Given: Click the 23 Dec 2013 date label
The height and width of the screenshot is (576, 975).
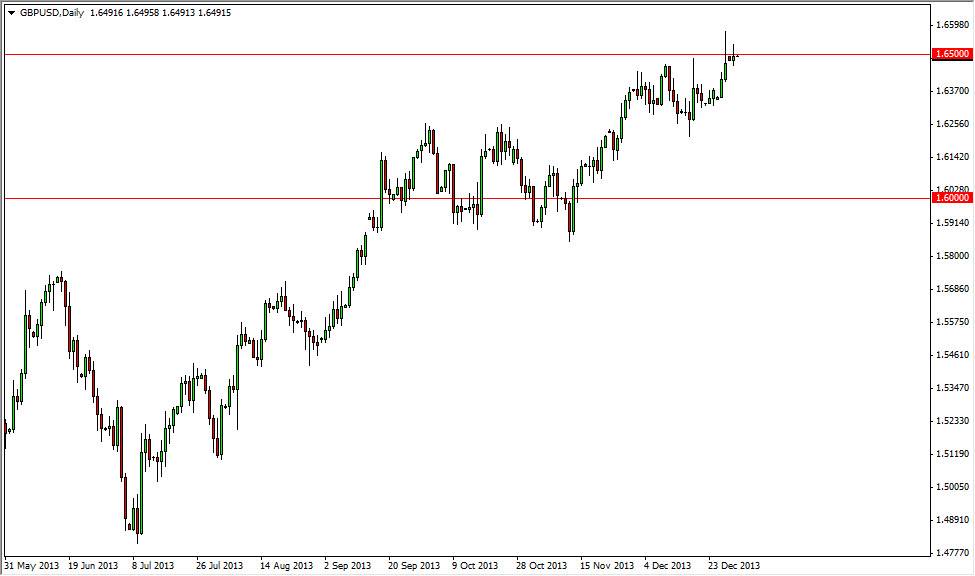Looking at the screenshot, I should pyautogui.click(x=734, y=565).
